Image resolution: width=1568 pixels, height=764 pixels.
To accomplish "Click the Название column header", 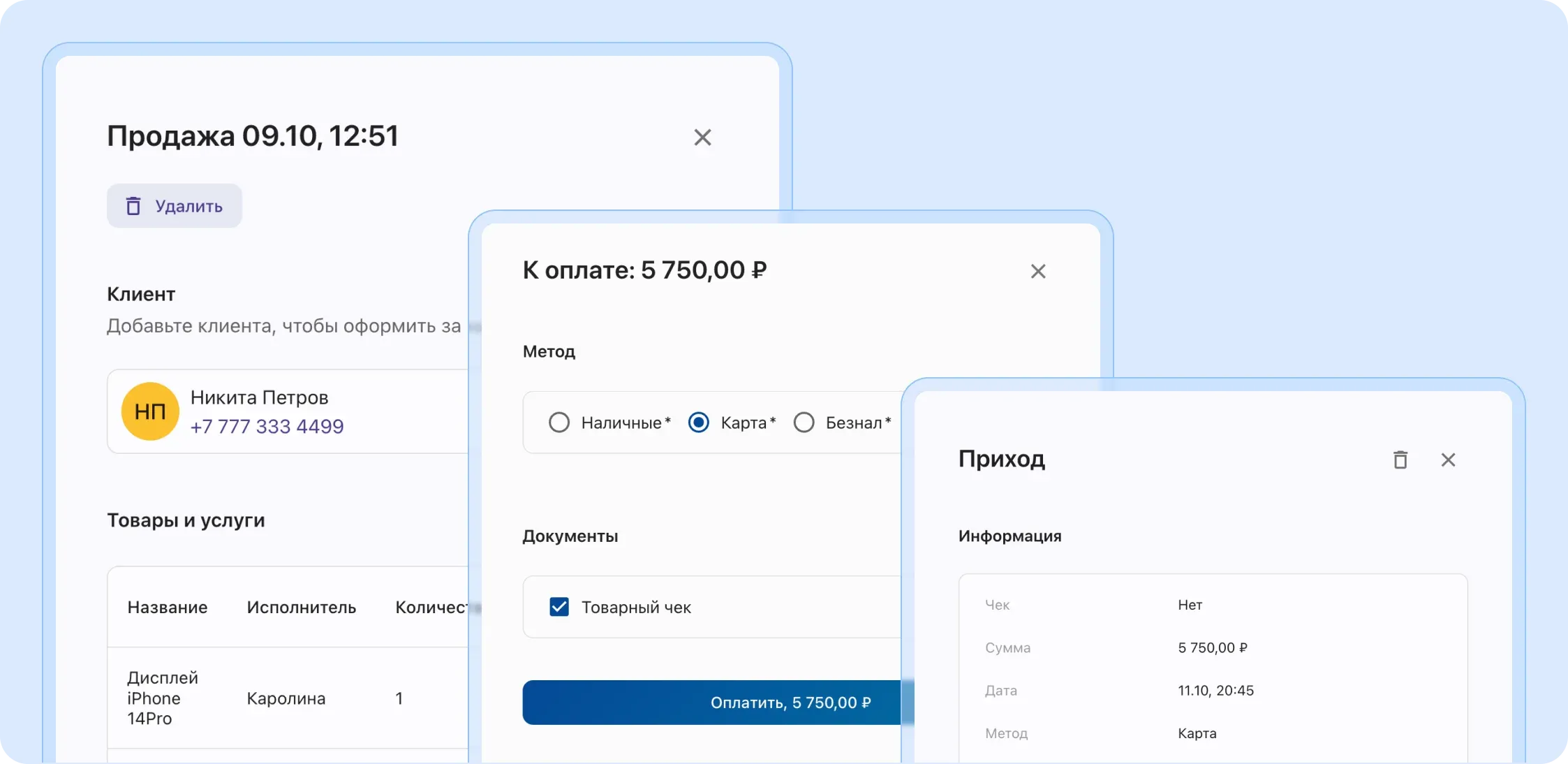I will point(168,607).
